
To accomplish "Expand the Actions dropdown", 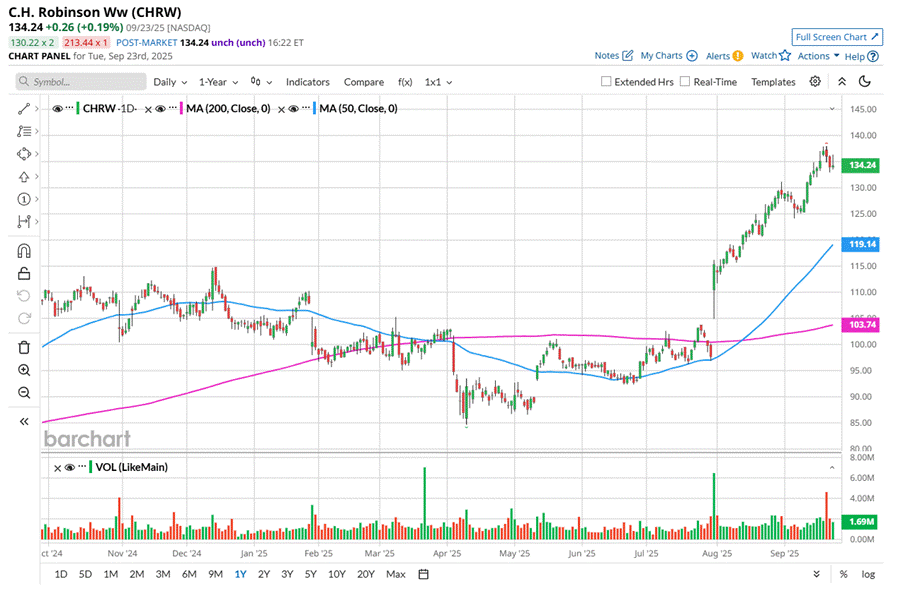I will click(x=818, y=56).
